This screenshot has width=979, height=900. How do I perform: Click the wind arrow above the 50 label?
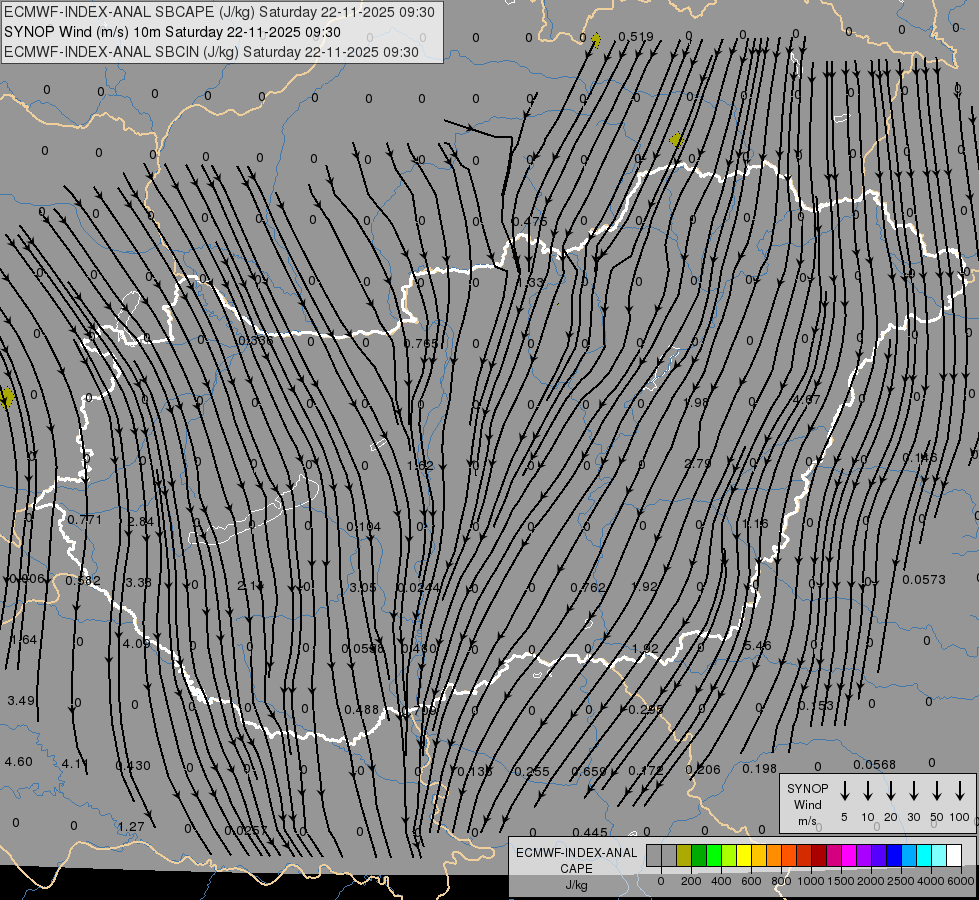tap(937, 791)
